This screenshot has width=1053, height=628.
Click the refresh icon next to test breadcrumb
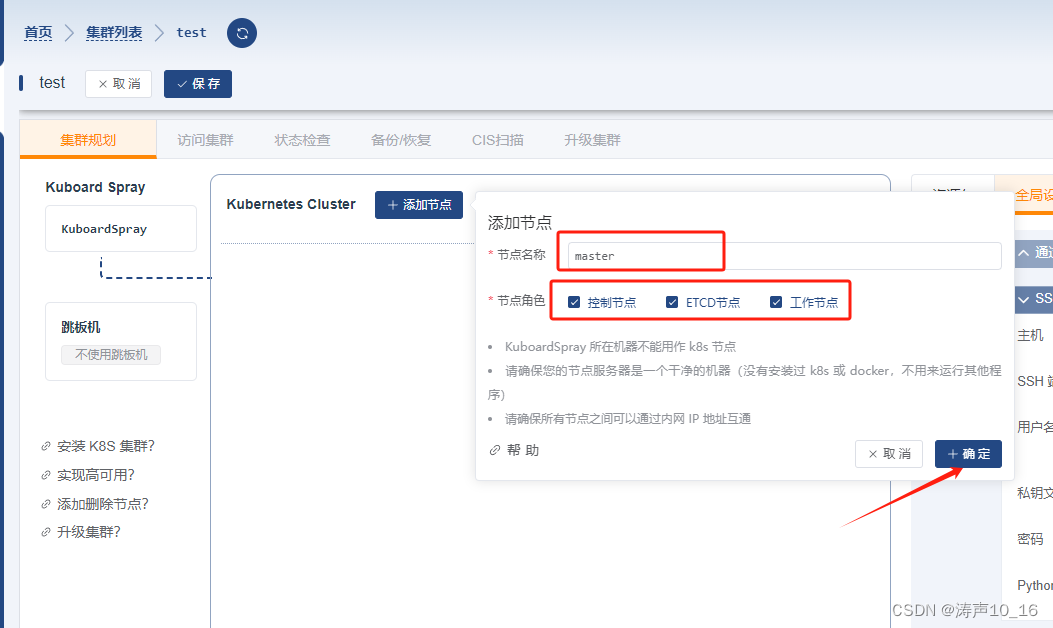pyautogui.click(x=242, y=33)
